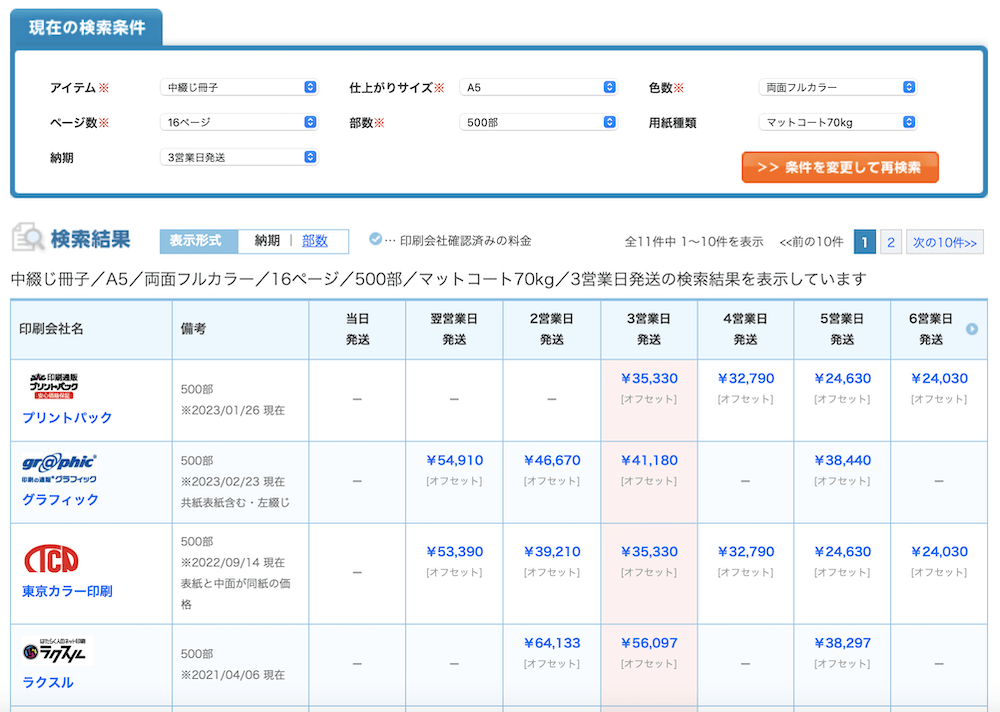Click ラクスル price ¥56,097

(x=649, y=643)
